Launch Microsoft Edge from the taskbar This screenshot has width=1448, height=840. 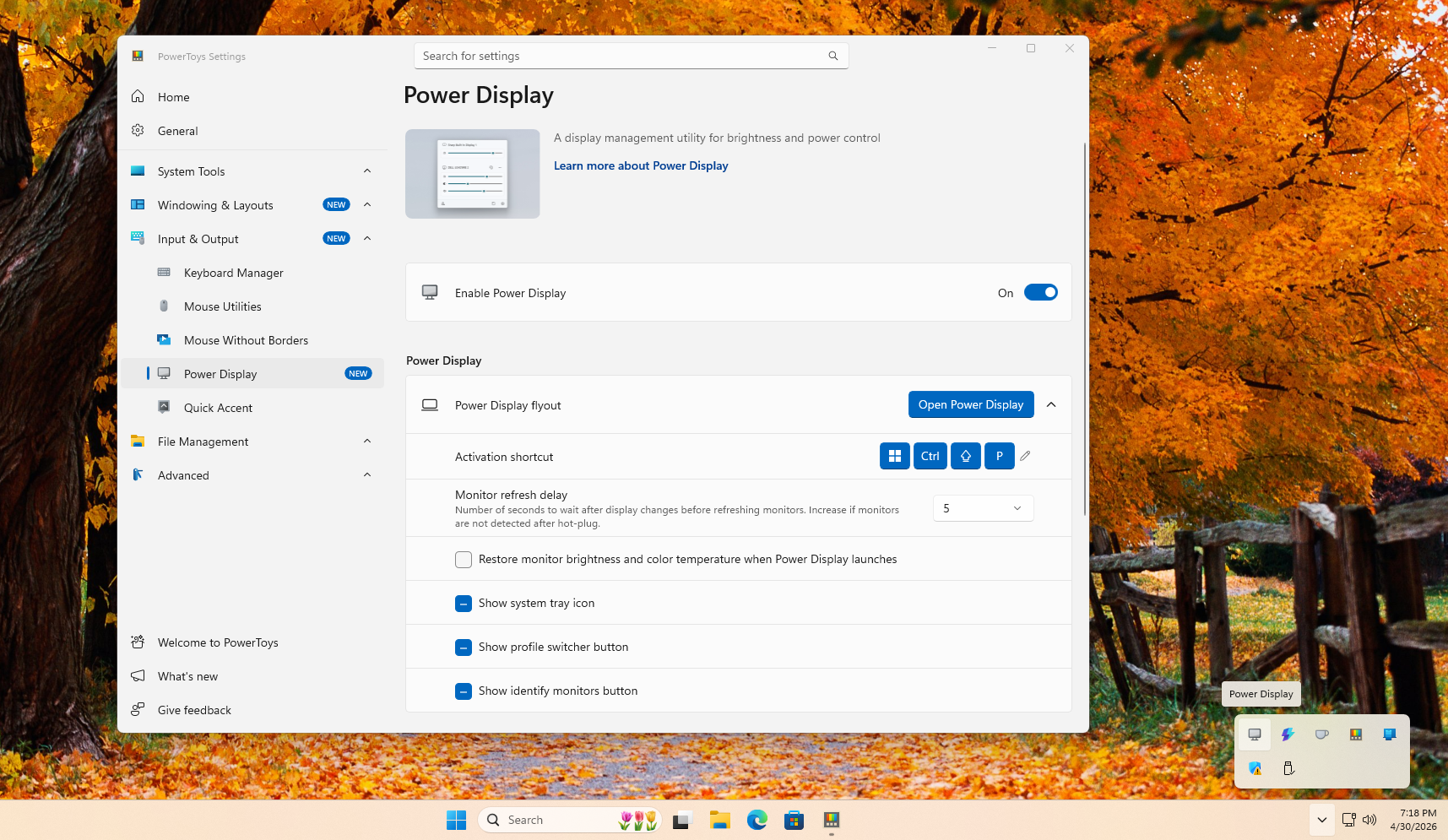click(x=757, y=820)
